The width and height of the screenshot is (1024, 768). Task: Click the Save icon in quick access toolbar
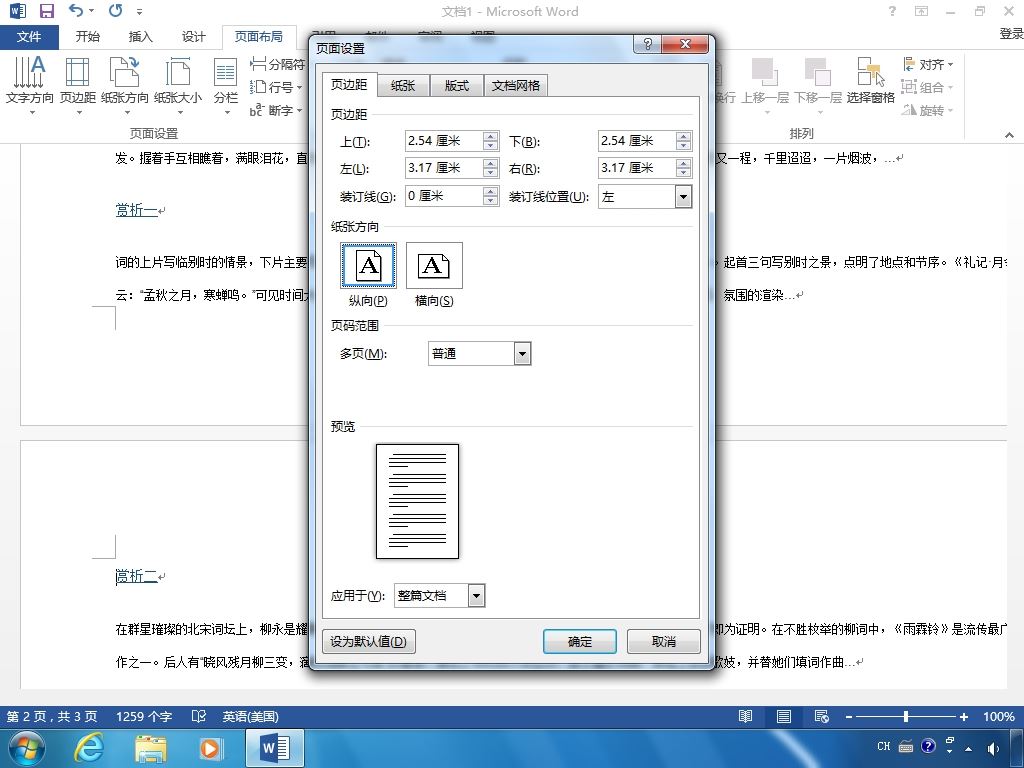(46, 11)
